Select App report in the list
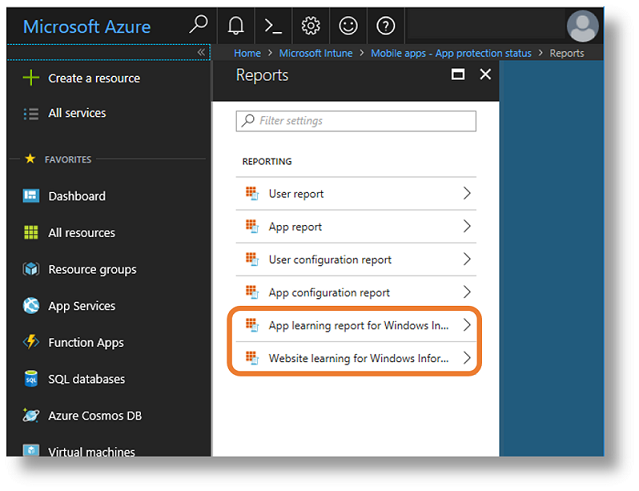The width and height of the screenshot is (639, 491). tap(295, 227)
